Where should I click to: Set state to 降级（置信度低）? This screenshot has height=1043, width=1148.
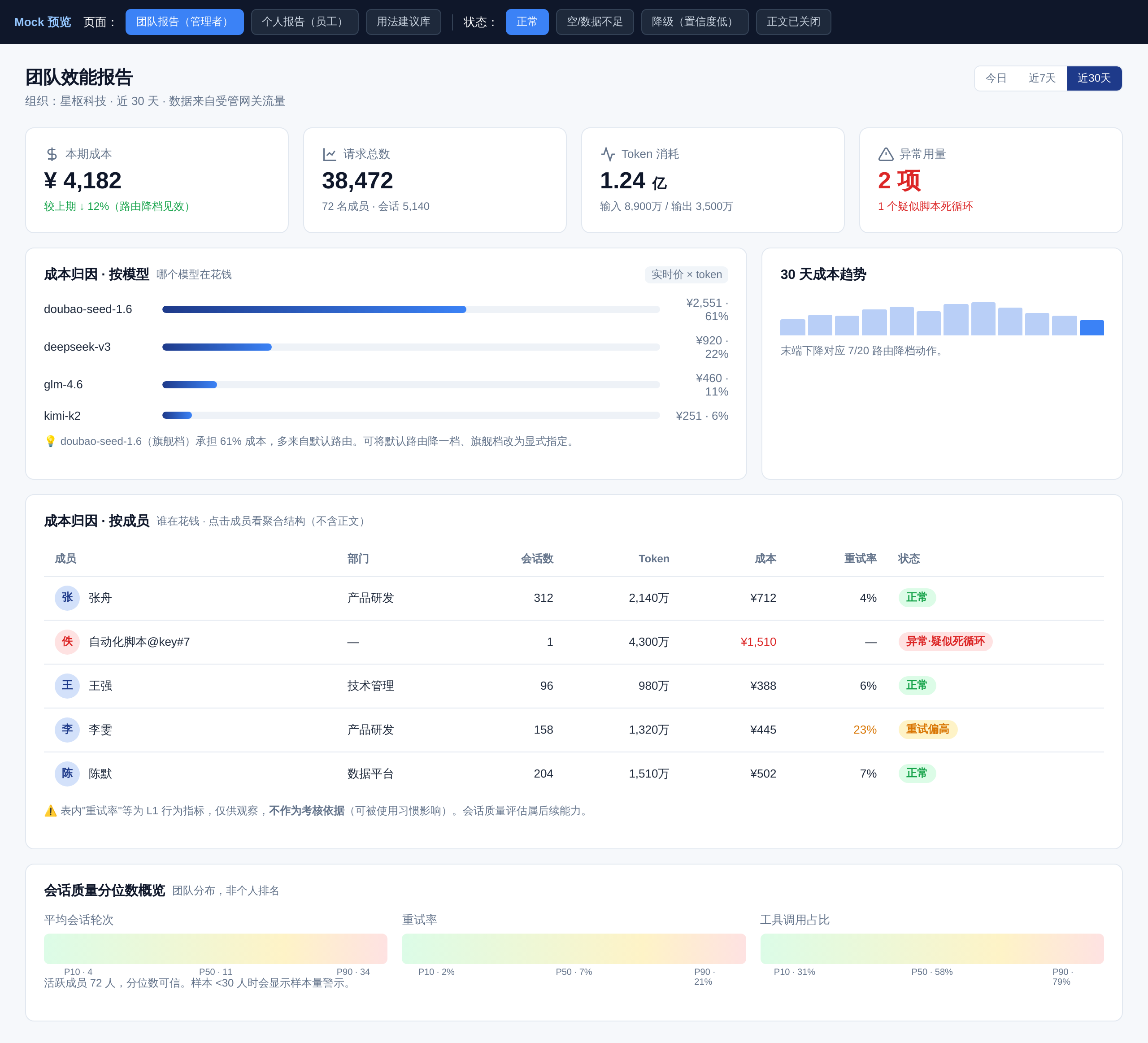click(695, 22)
